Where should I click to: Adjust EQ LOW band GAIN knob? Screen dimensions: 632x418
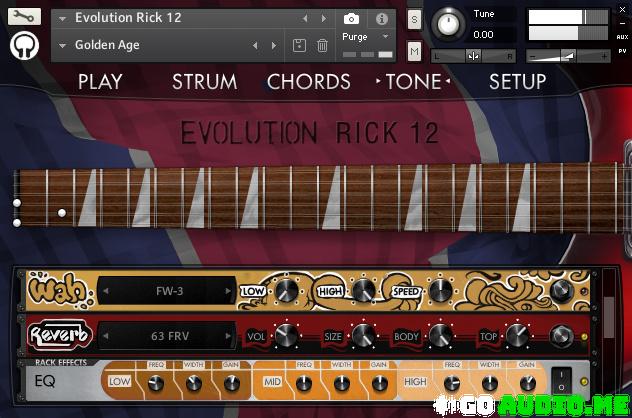[231, 383]
